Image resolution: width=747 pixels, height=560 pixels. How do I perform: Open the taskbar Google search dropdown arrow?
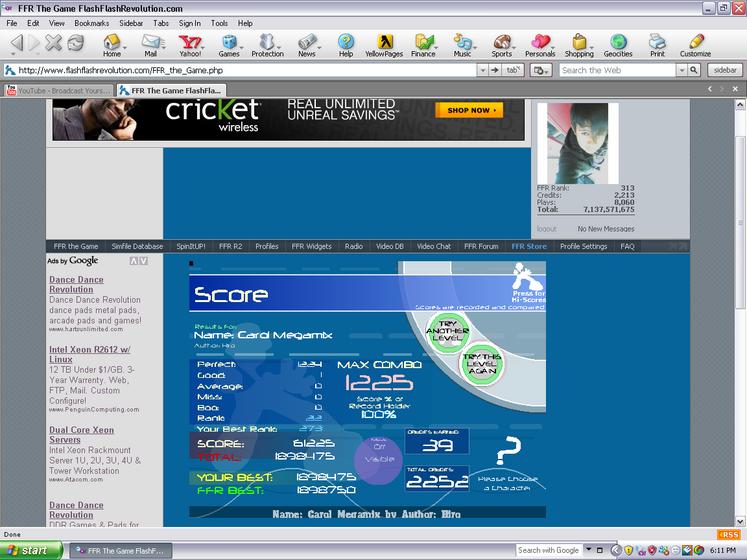(x=589, y=550)
